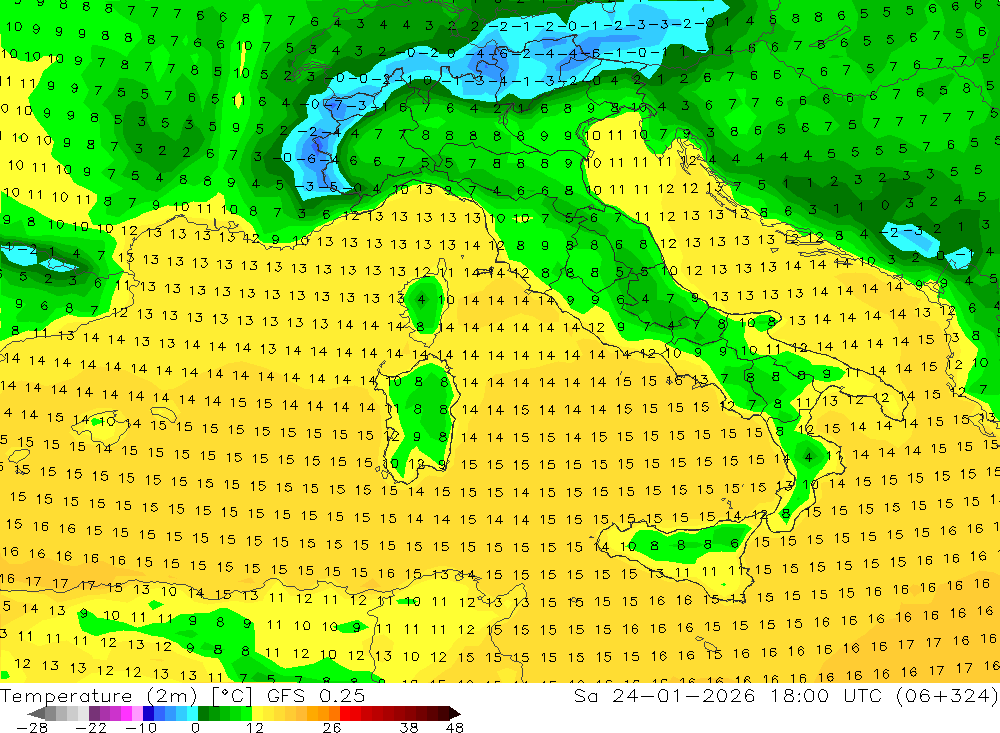Click the '-22' legend value

(91, 727)
